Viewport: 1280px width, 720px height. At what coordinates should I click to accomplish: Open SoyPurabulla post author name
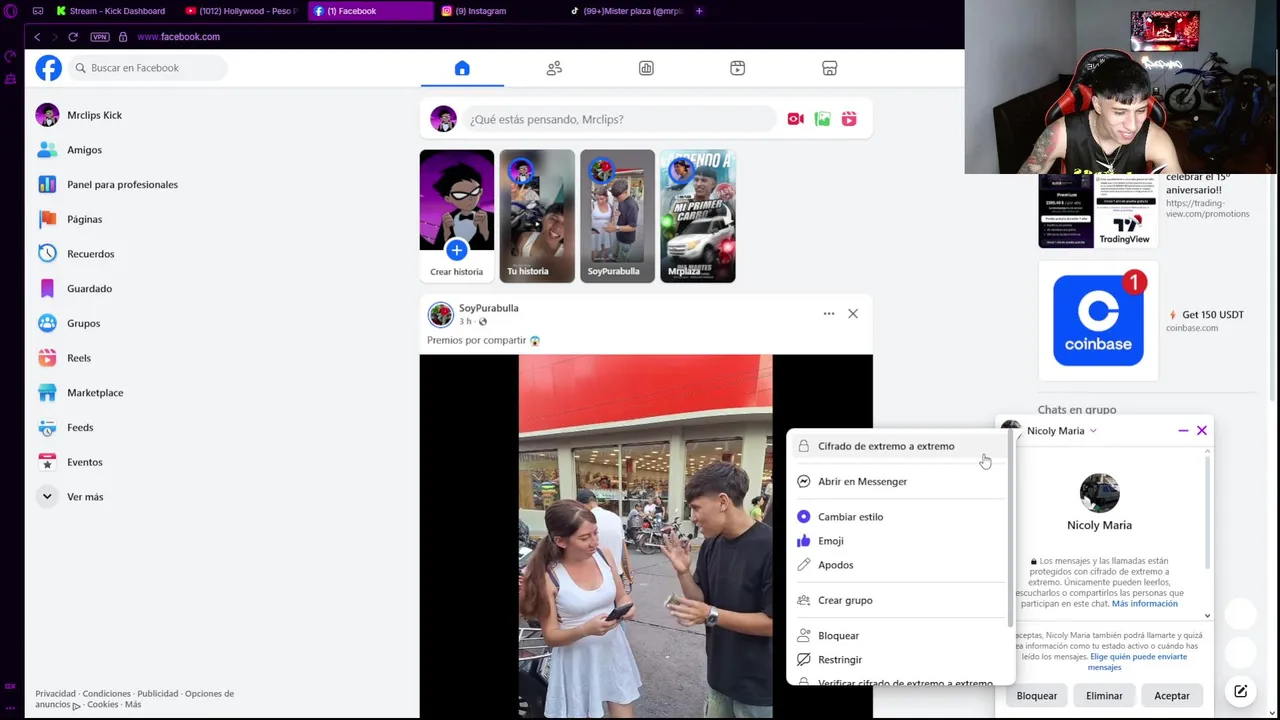coord(488,308)
